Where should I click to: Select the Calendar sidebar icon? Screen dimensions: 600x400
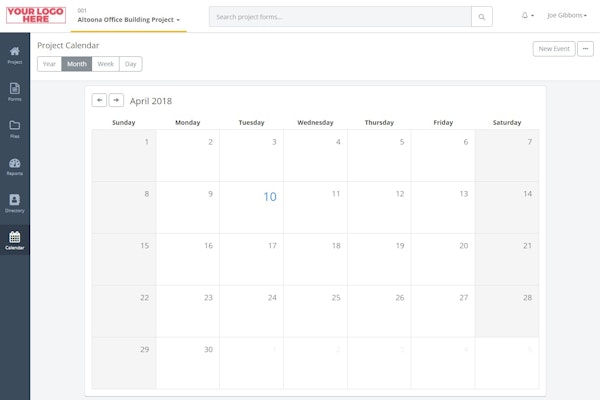coord(14,240)
